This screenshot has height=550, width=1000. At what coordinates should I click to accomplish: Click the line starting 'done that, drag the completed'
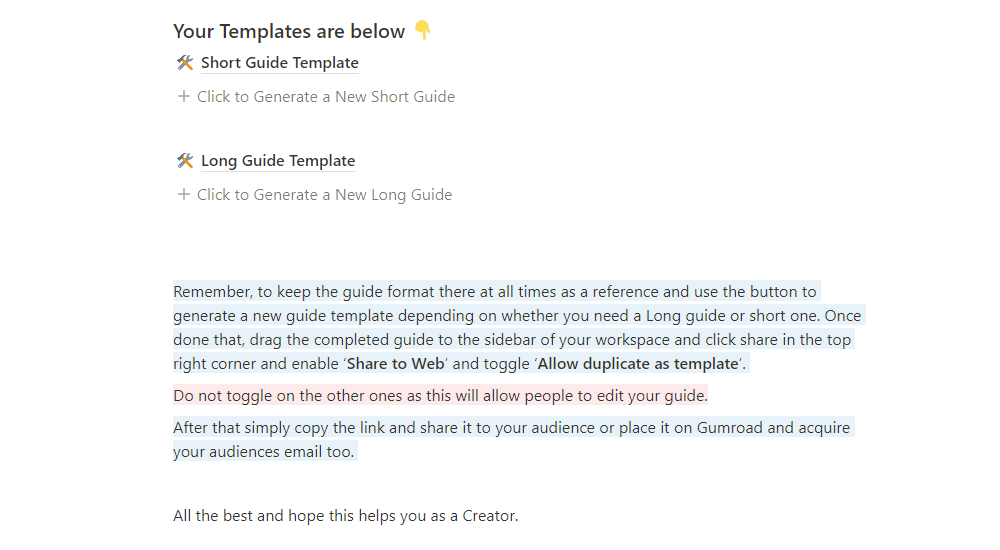tap(512, 339)
